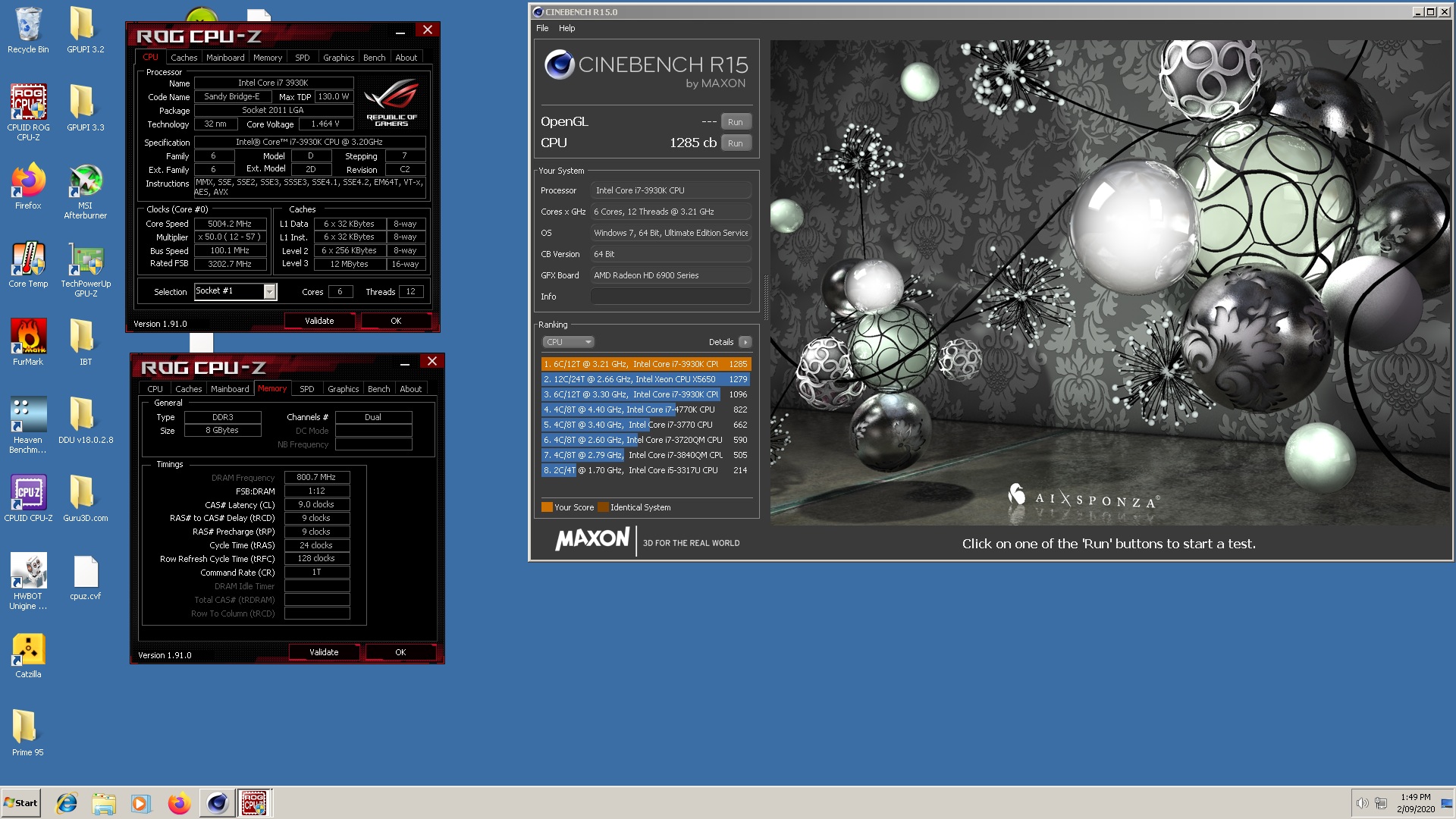This screenshot has height=819, width=1456.
Task: Open the DDU v18.0.2.8 folder
Action: point(85,421)
